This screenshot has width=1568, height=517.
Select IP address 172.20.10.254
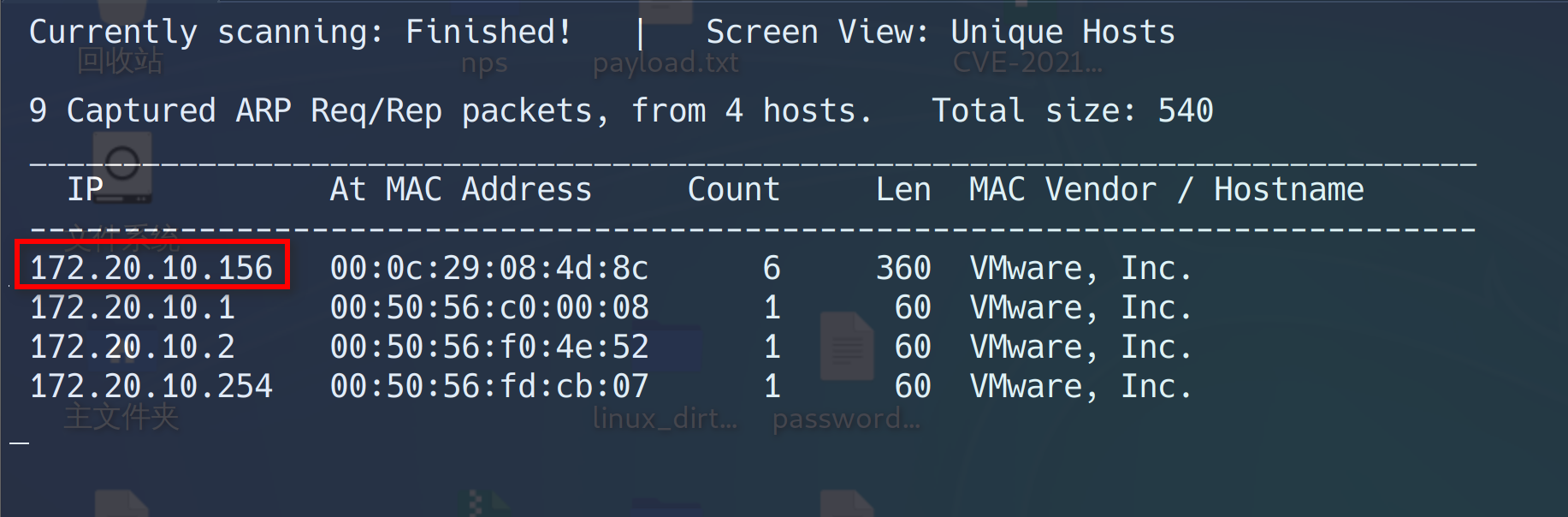click(x=151, y=386)
